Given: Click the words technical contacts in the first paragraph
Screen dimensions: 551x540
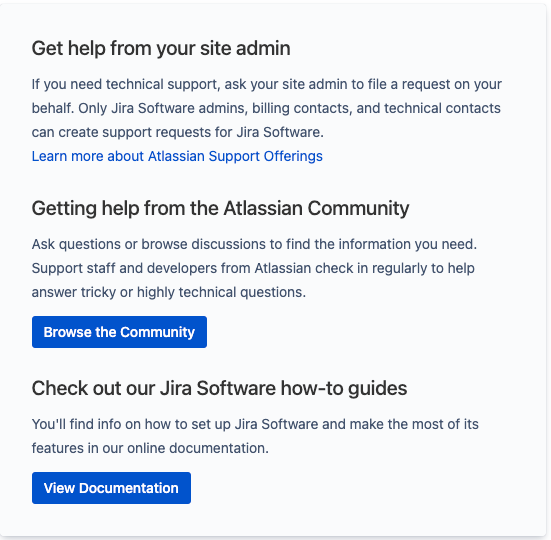Looking at the screenshot, I should click(442, 108).
